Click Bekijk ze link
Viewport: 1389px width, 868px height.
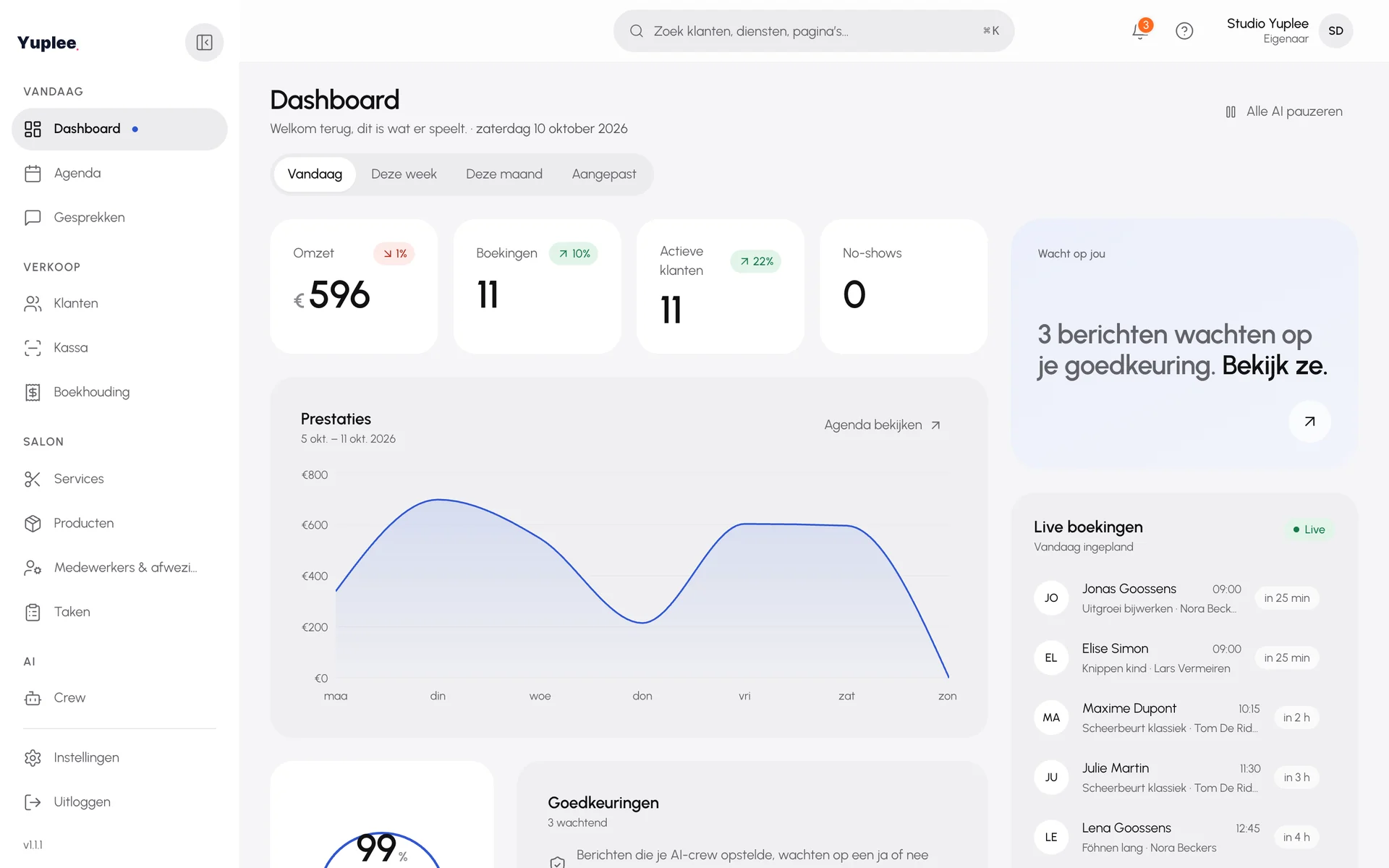[1275, 365]
